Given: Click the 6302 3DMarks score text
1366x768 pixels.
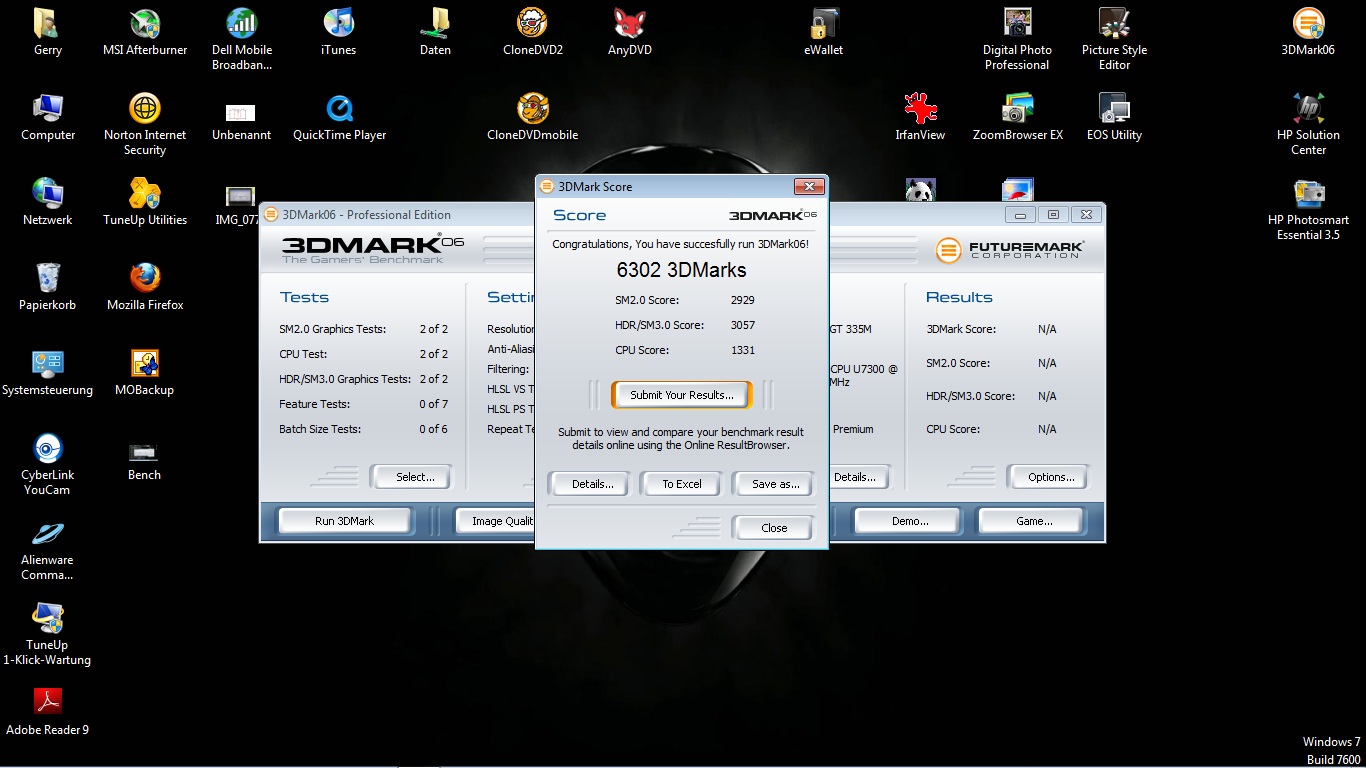Looking at the screenshot, I should 681,270.
